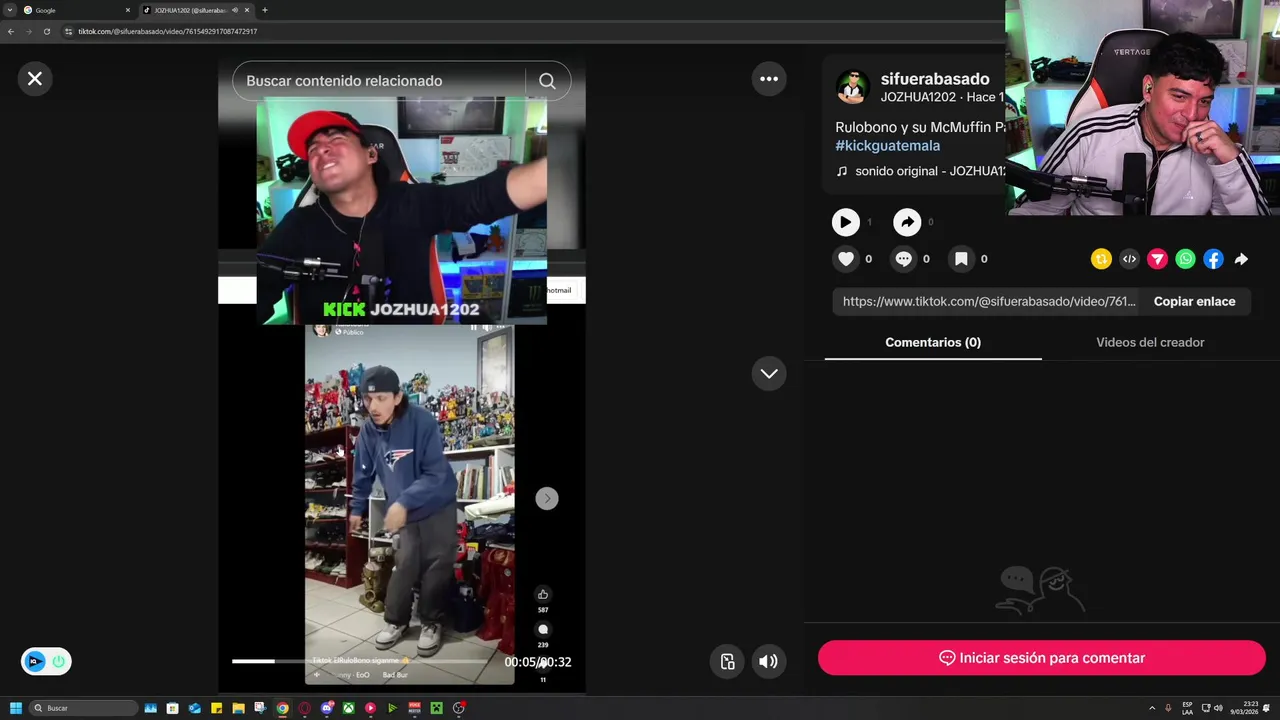Click the white play count icon
Image resolution: width=1280 pixels, height=720 pixels.
846,222
